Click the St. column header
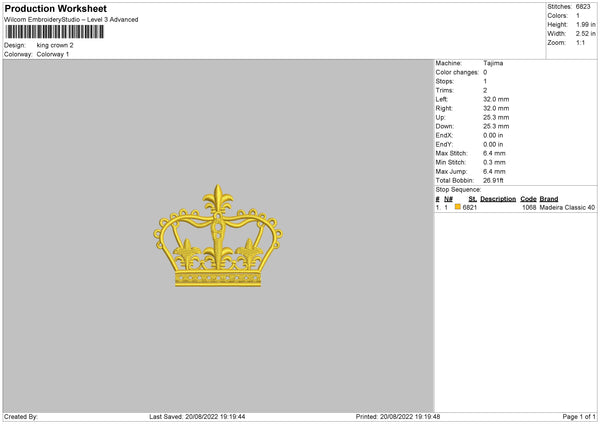The height and width of the screenshot is (424, 600). tap(472, 199)
